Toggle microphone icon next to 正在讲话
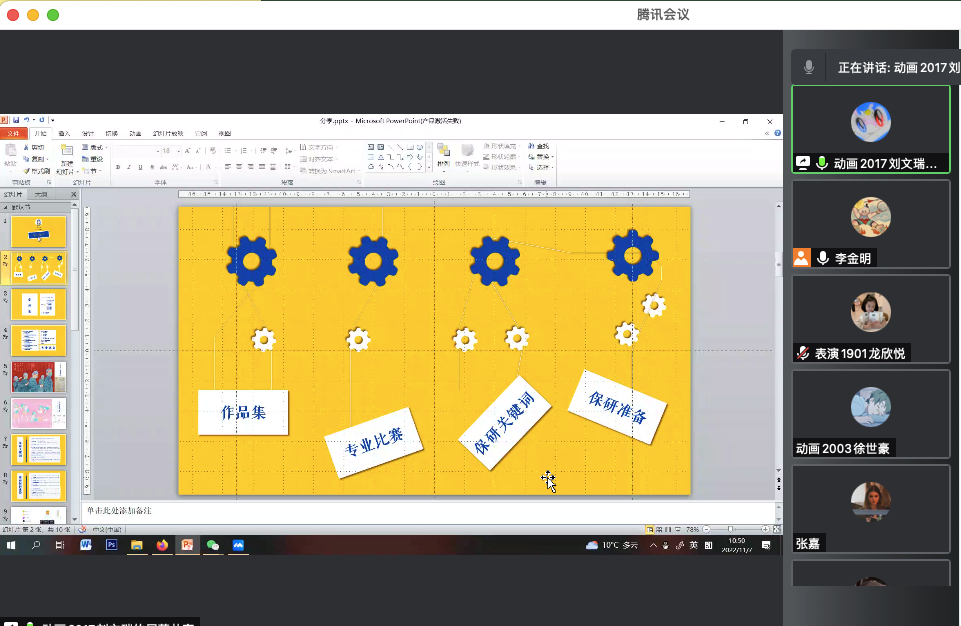 point(808,67)
